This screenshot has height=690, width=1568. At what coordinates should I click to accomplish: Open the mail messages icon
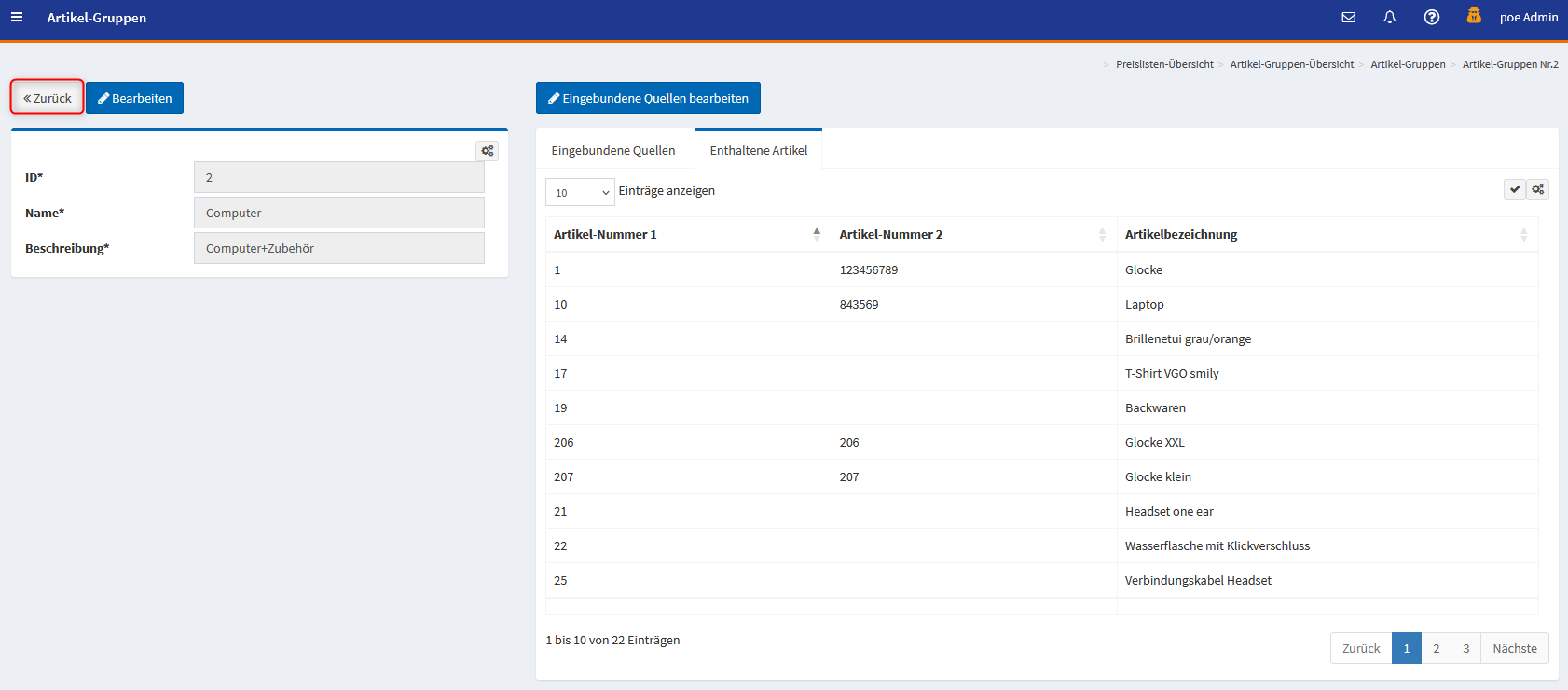coord(1348,17)
